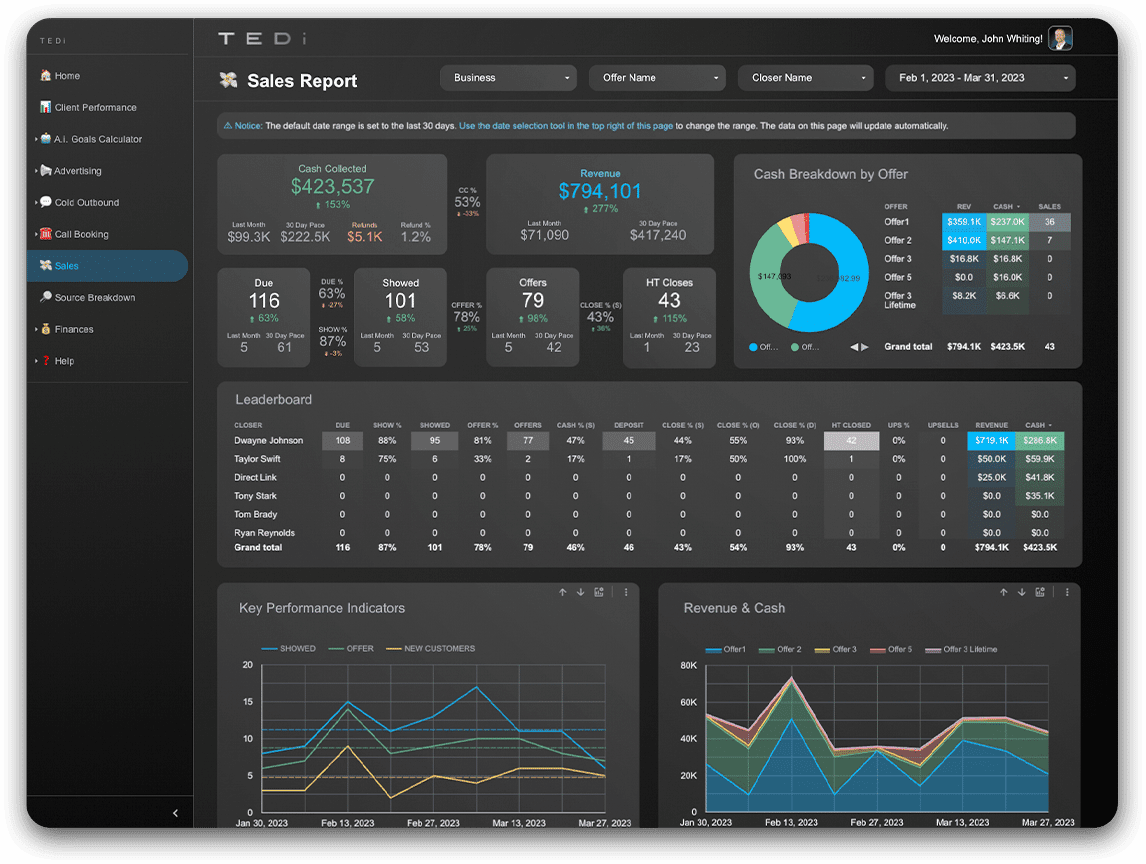Click the Cash Collected $423,537 value
The width and height of the screenshot is (1146, 864).
pyautogui.click(x=333, y=186)
